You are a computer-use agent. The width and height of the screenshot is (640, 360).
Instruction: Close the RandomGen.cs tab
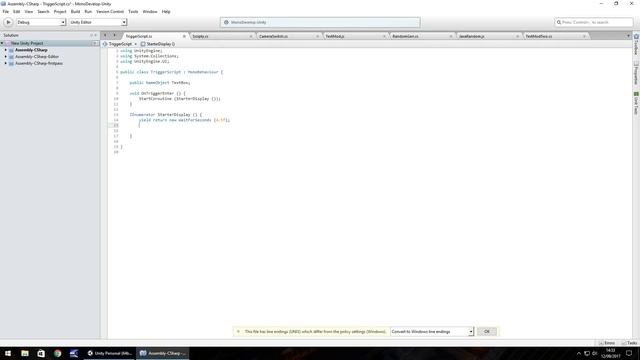click(x=451, y=36)
